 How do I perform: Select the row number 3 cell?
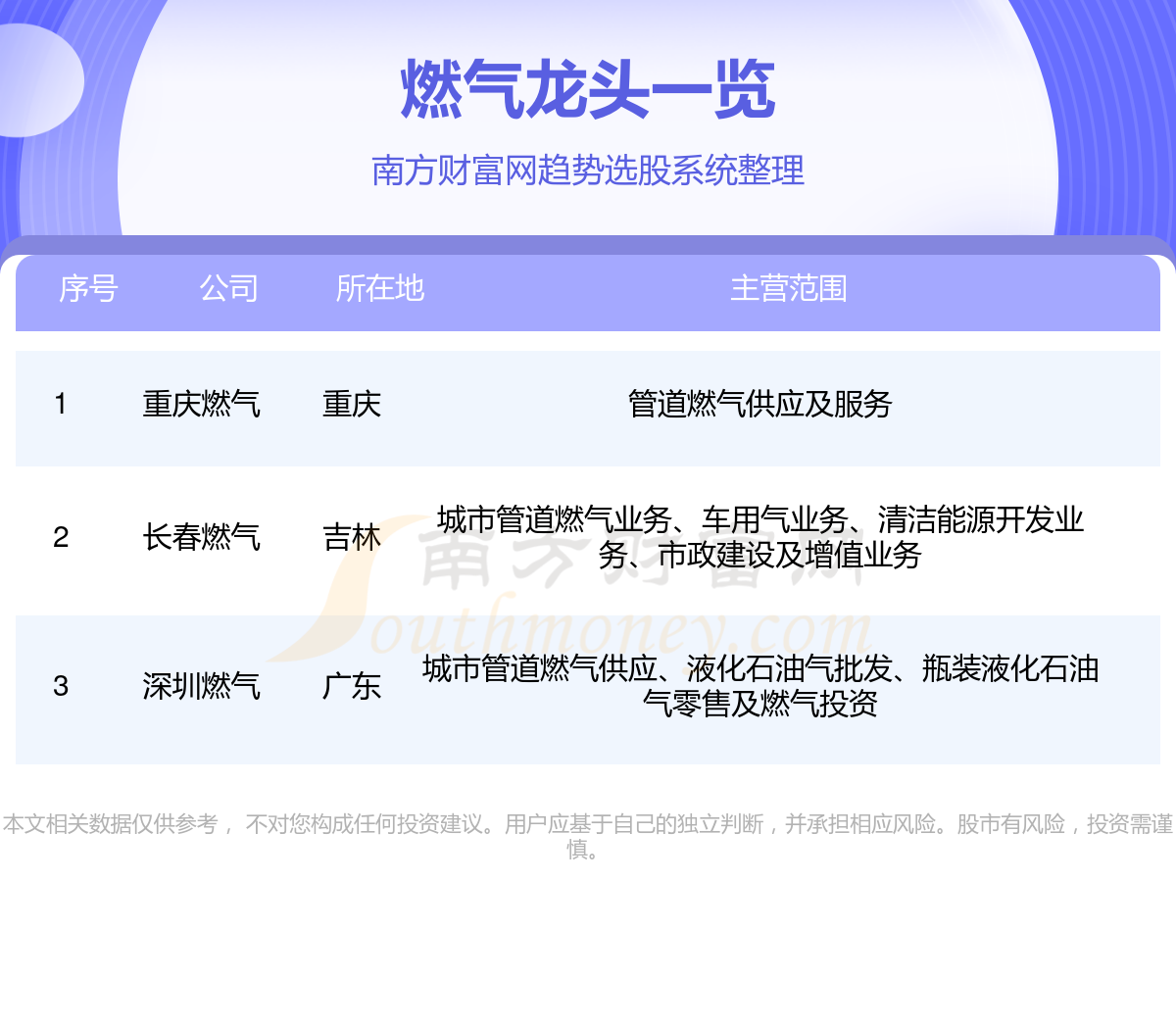(61, 686)
